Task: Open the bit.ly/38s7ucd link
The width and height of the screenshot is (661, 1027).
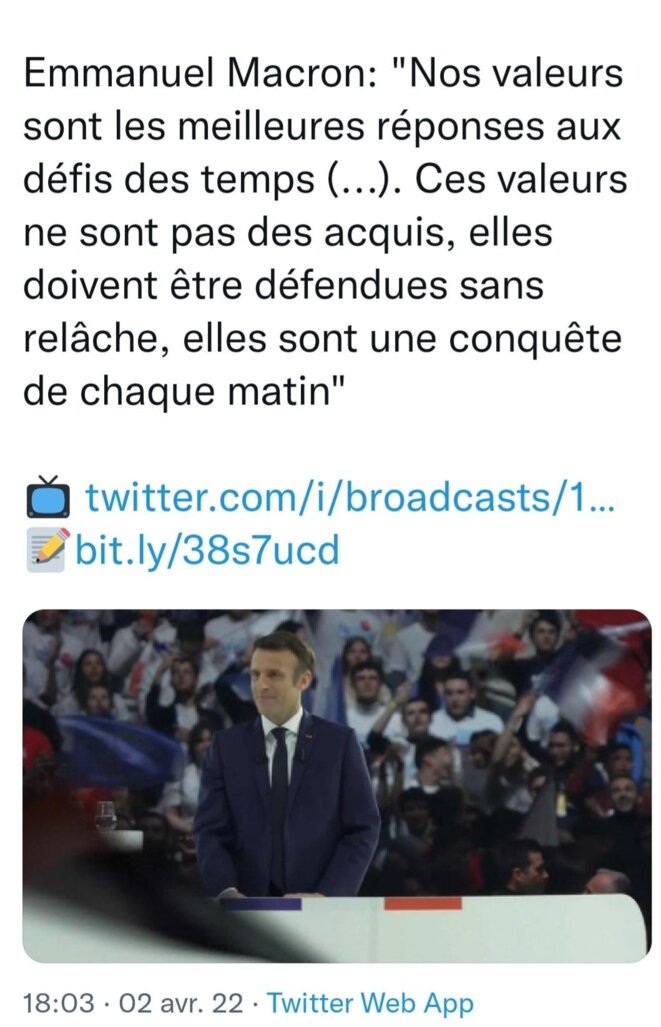Action: point(208,550)
